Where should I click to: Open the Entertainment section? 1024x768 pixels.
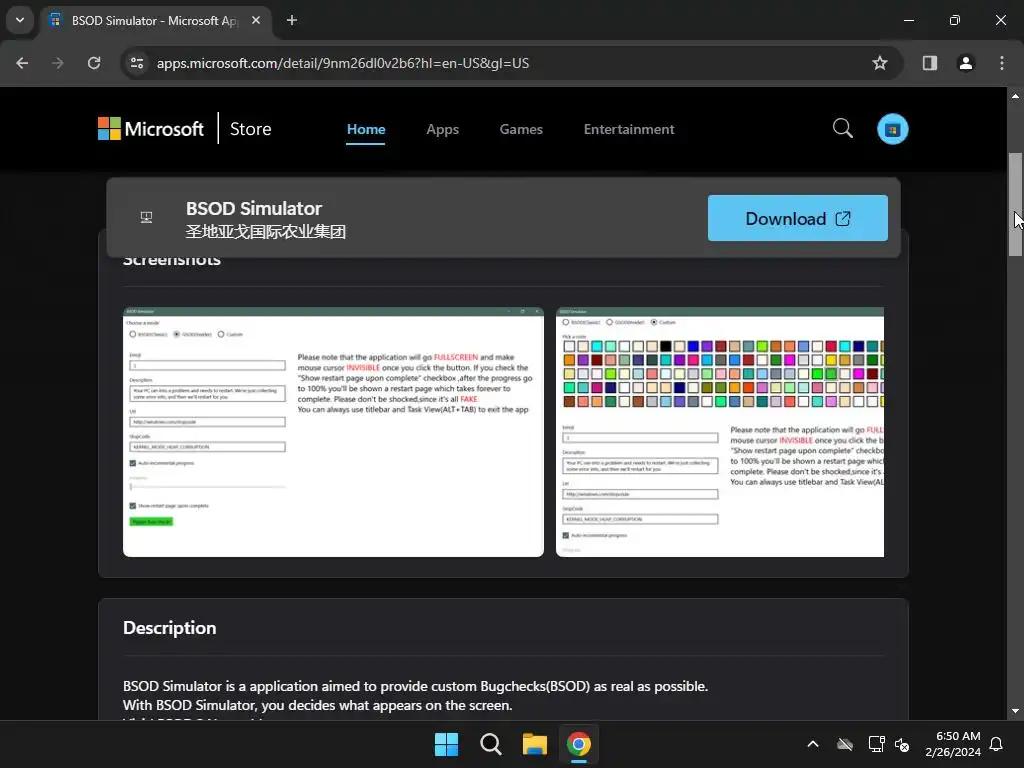629,129
